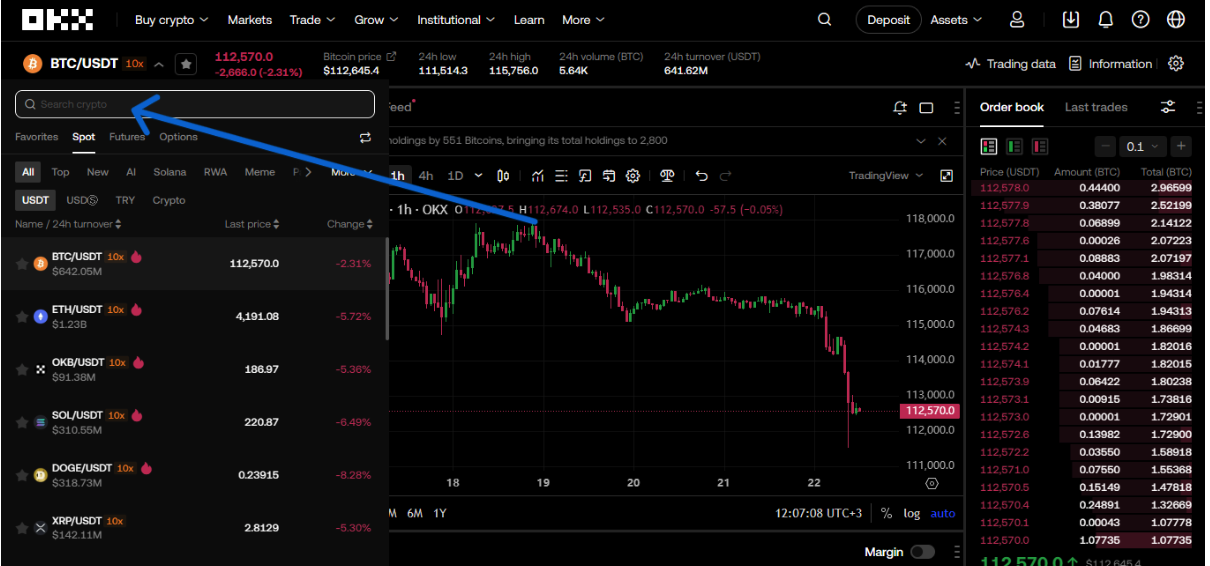Viewport: 1210px width, 566px height.
Task: Toggle the Margin switch
Action: pos(922,552)
